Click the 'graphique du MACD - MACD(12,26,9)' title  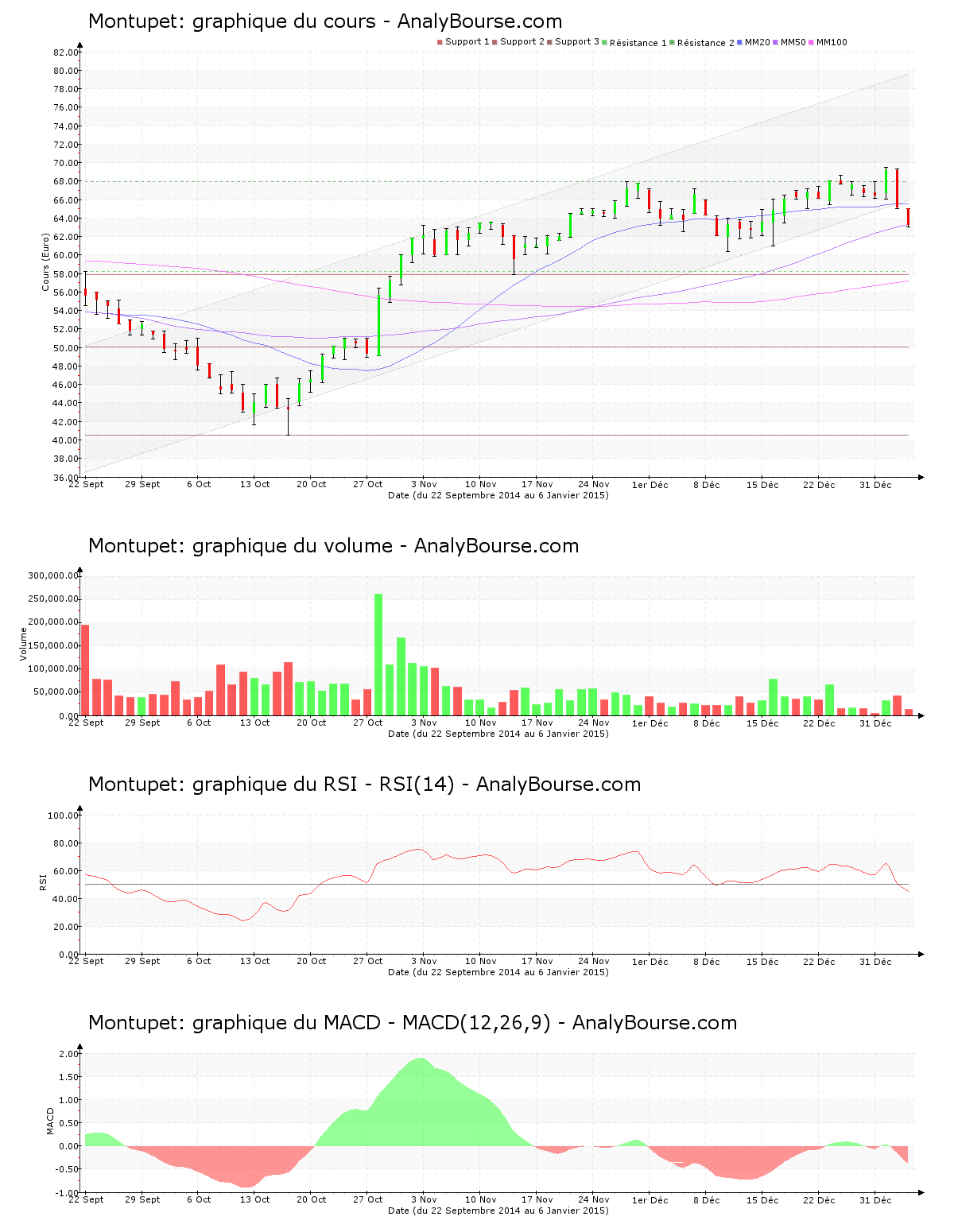point(413,1023)
